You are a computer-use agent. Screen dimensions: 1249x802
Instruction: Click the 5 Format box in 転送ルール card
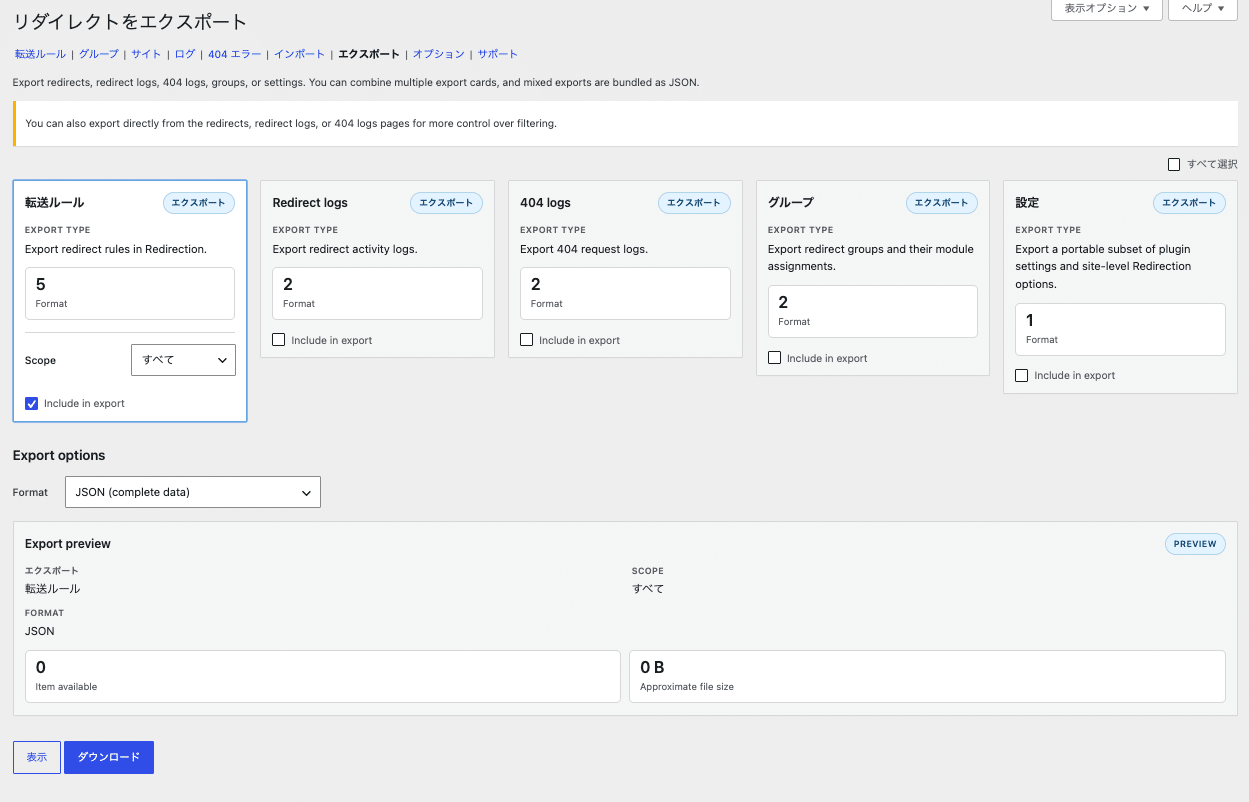pos(130,293)
